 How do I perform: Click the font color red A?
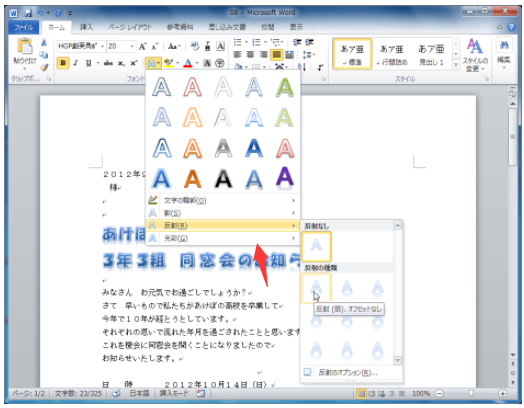point(188,63)
